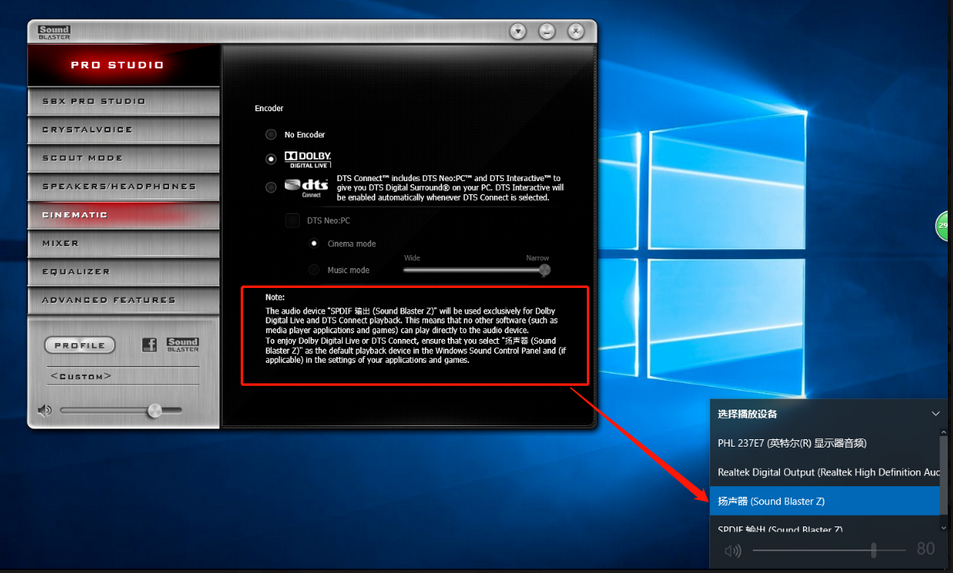Click the Windows volume slider at 80

[874, 551]
